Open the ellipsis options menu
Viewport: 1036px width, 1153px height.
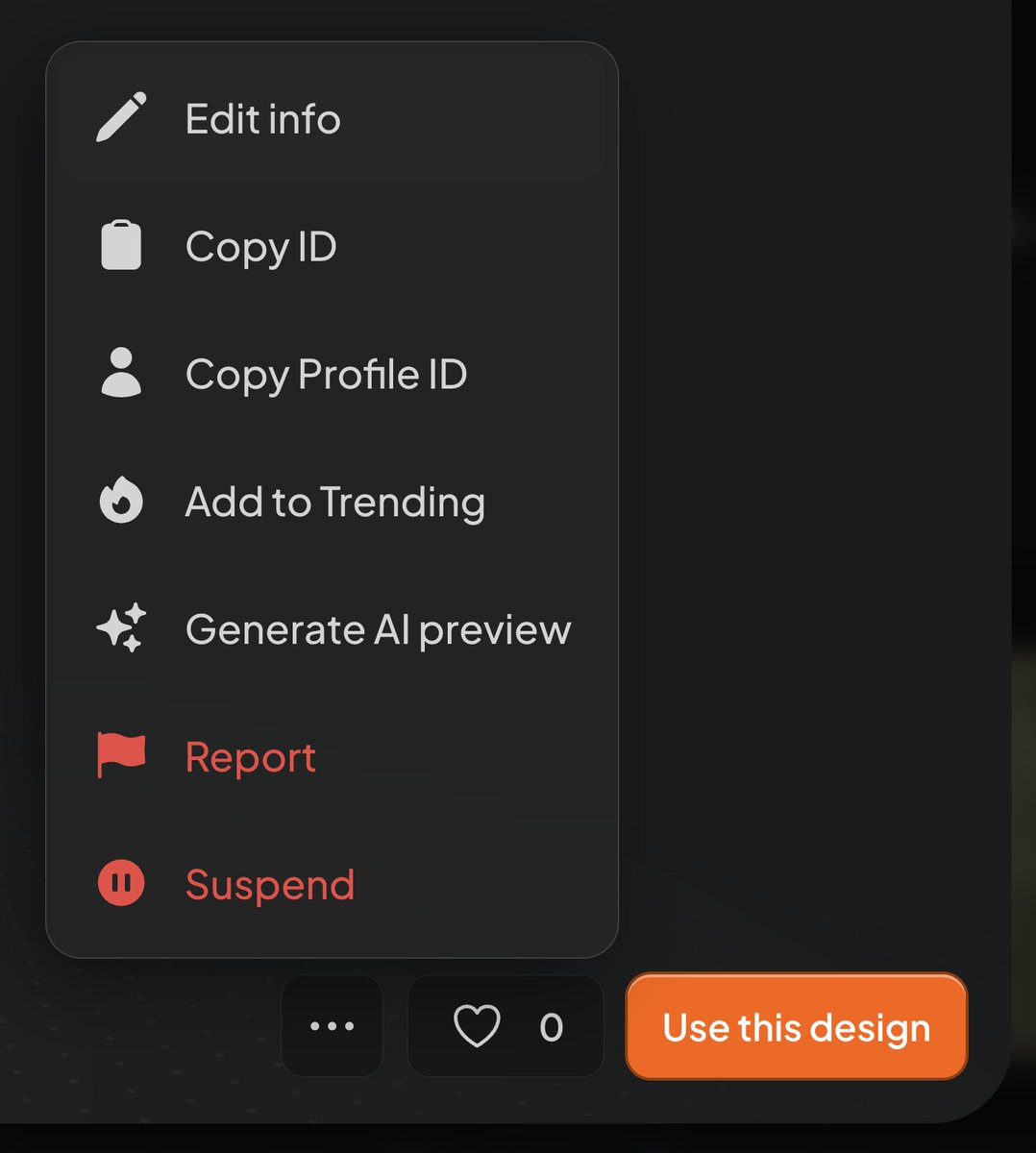[332, 1027]
